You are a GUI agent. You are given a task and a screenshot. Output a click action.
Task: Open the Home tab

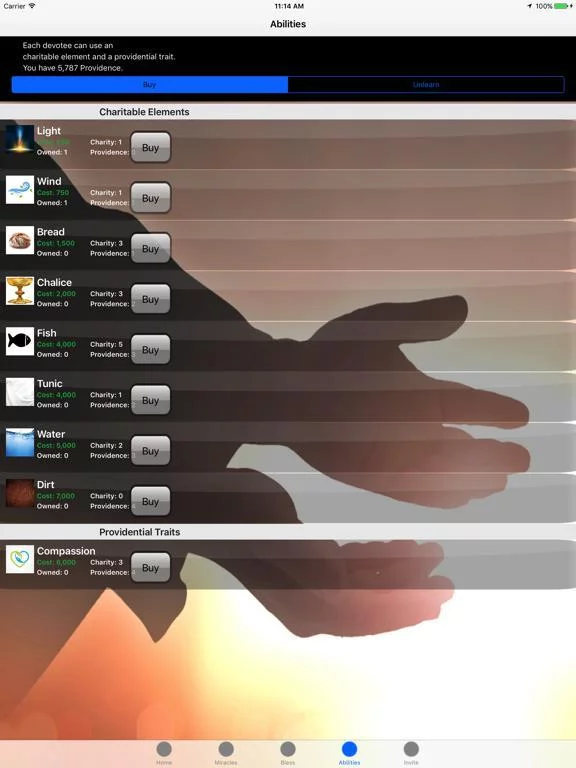click(164, 752)
